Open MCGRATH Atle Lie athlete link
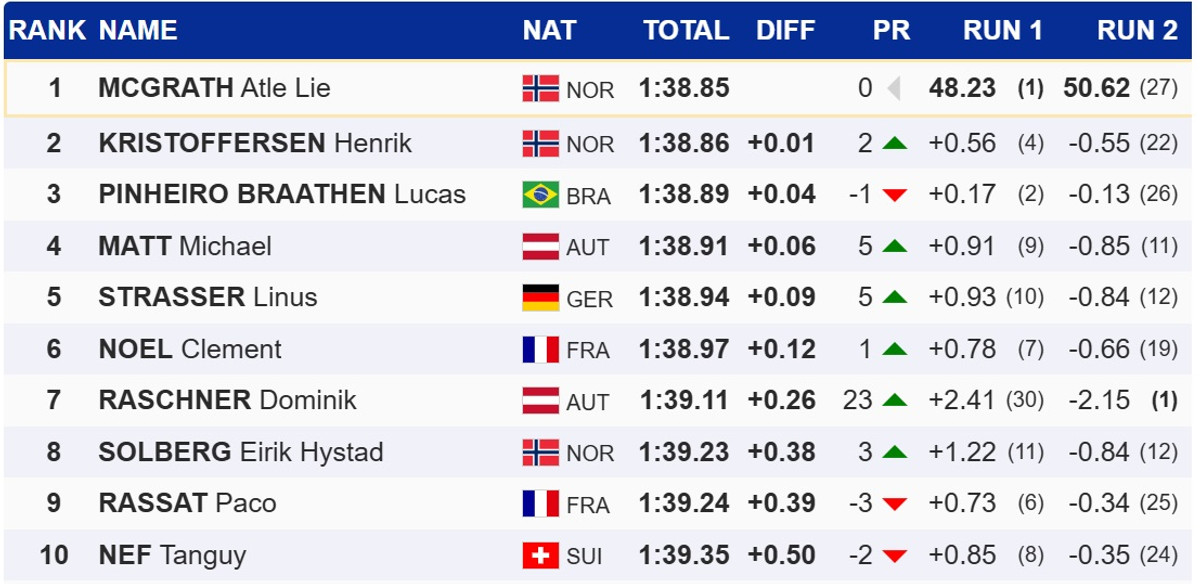This screenshot has height=584, width=1200. point(214,88)
